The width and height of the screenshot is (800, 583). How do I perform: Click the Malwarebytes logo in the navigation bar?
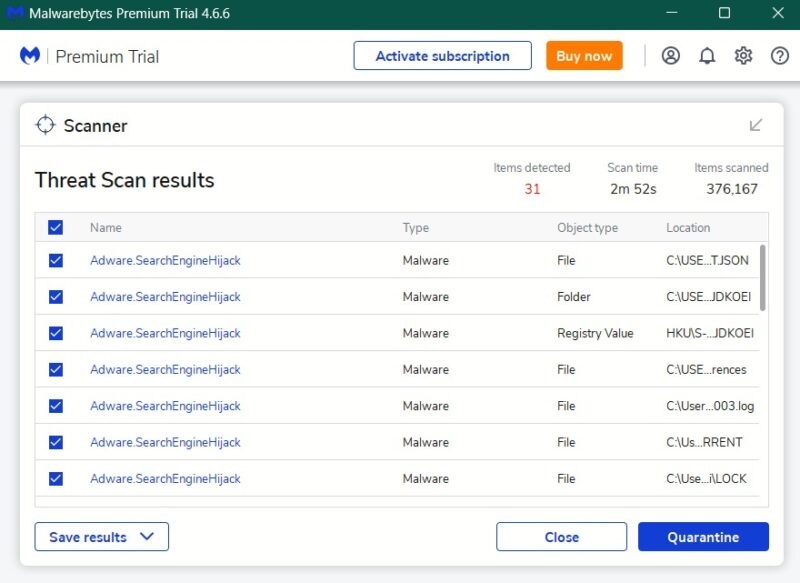coord(30,56)
